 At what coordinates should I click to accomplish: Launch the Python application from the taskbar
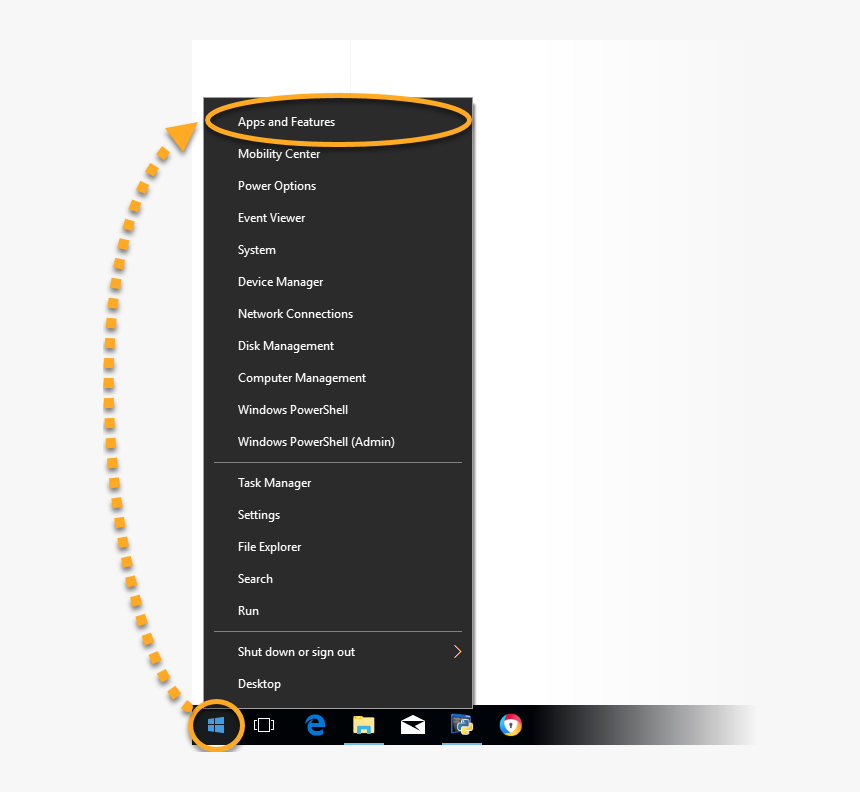pyautogui.click(x=461, y=725)
